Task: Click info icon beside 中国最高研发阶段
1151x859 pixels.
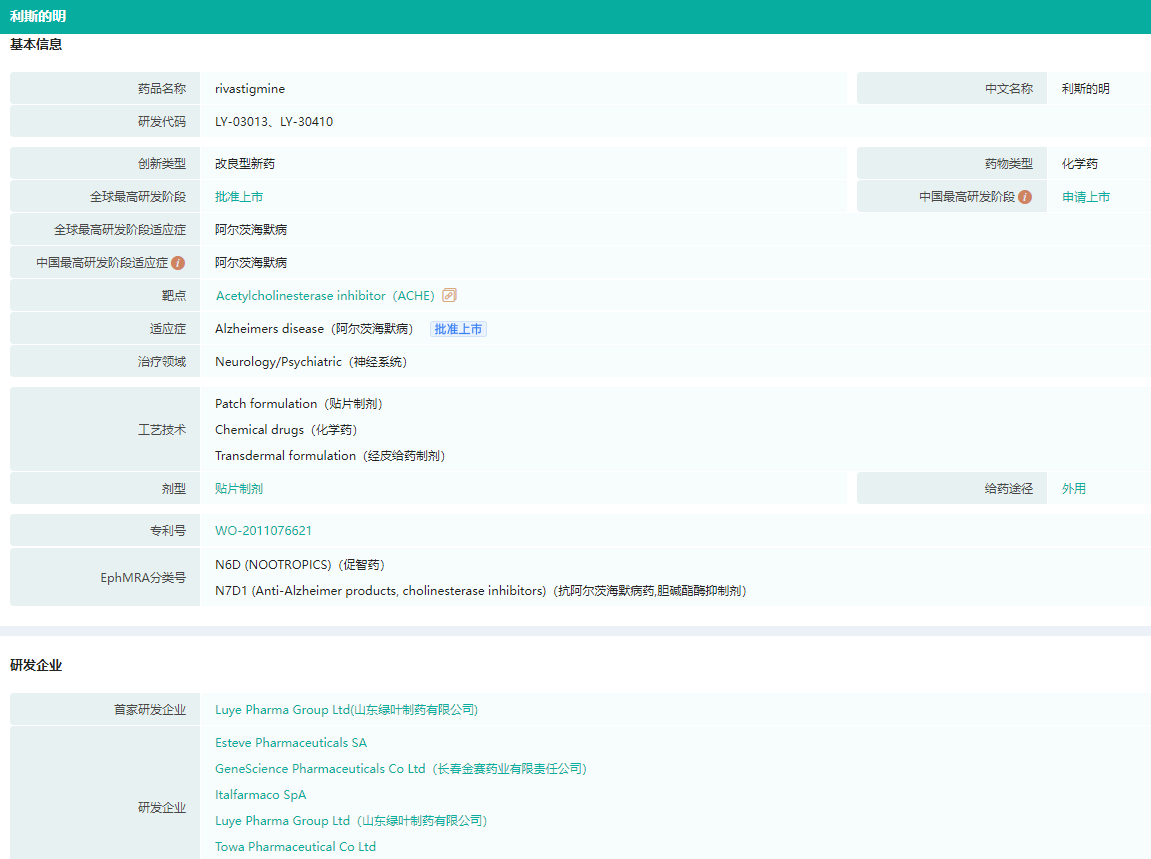Action: [x=1024, y=197]
